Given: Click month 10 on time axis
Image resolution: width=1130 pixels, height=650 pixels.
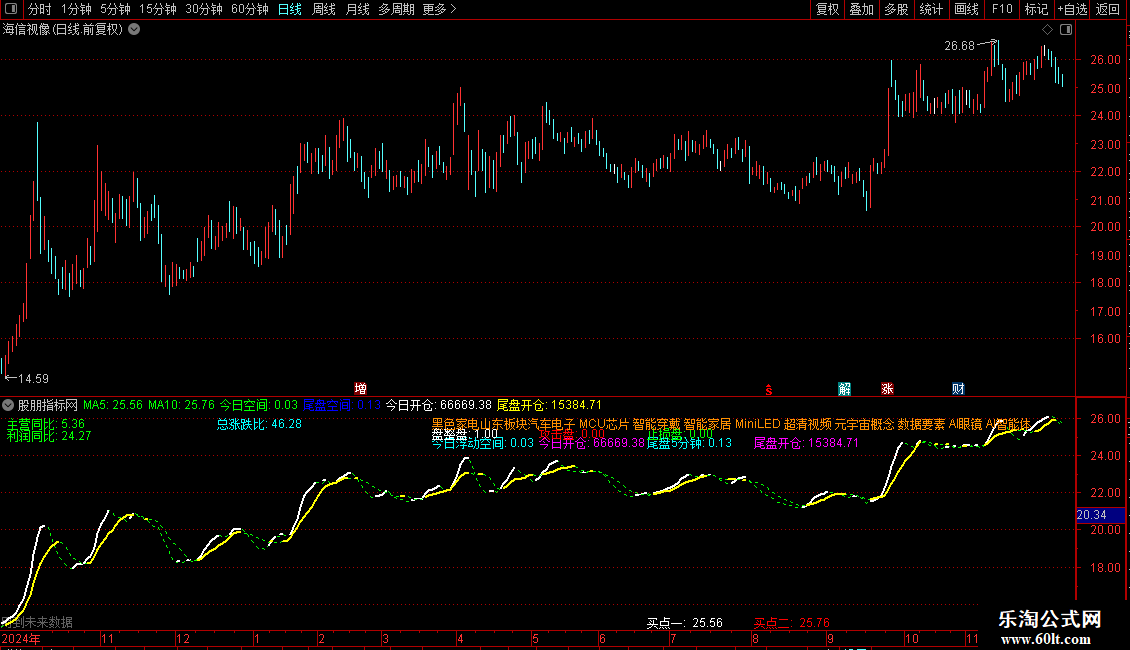Looking at the screenshot, I should [x=912, y=638].
